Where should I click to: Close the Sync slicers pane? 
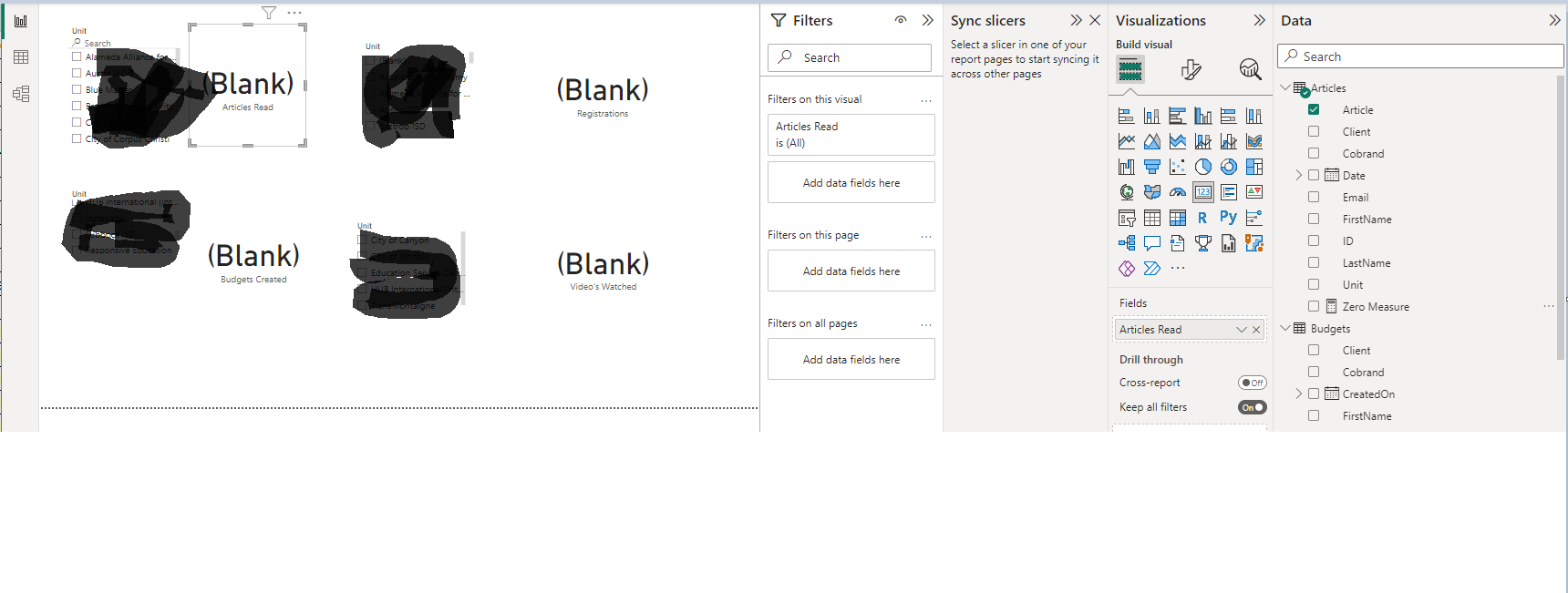pos(1095,20)
